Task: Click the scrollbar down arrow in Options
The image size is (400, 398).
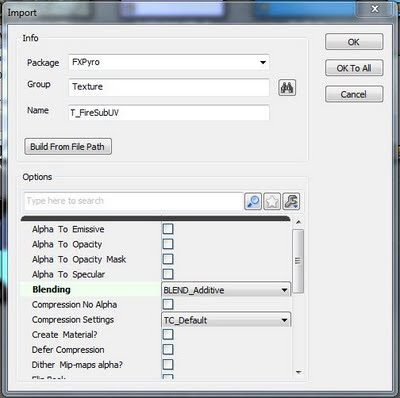Action: point(298,372)
